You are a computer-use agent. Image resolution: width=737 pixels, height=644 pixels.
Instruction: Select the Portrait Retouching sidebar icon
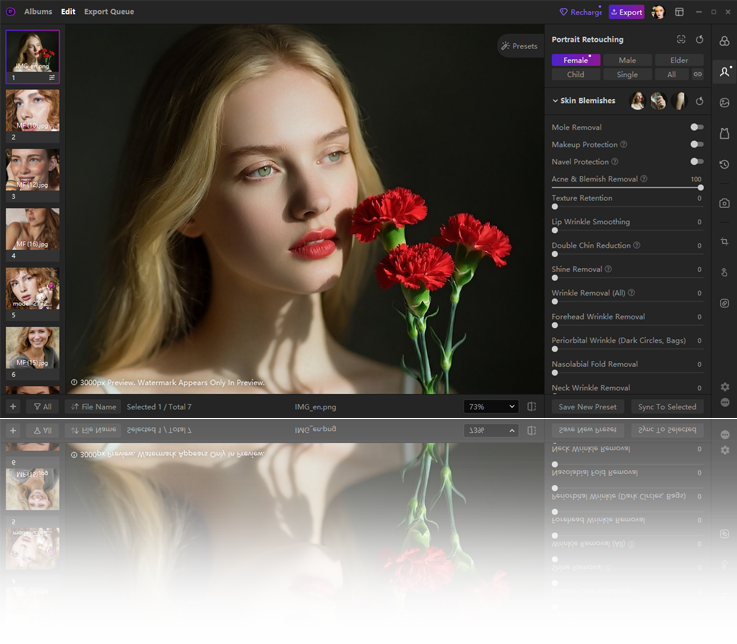[724, 71]
